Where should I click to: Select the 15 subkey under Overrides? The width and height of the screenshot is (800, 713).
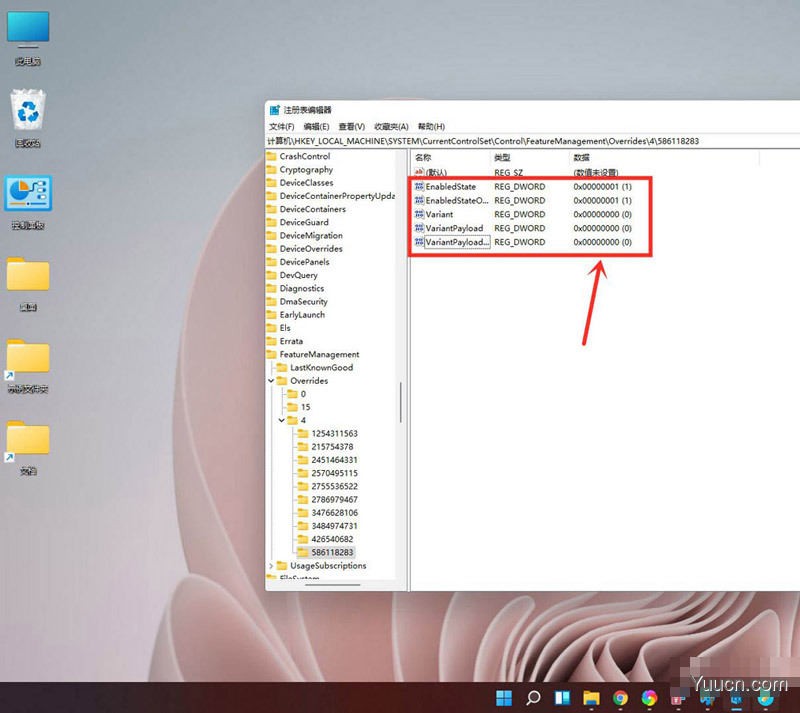coord(306,407)
